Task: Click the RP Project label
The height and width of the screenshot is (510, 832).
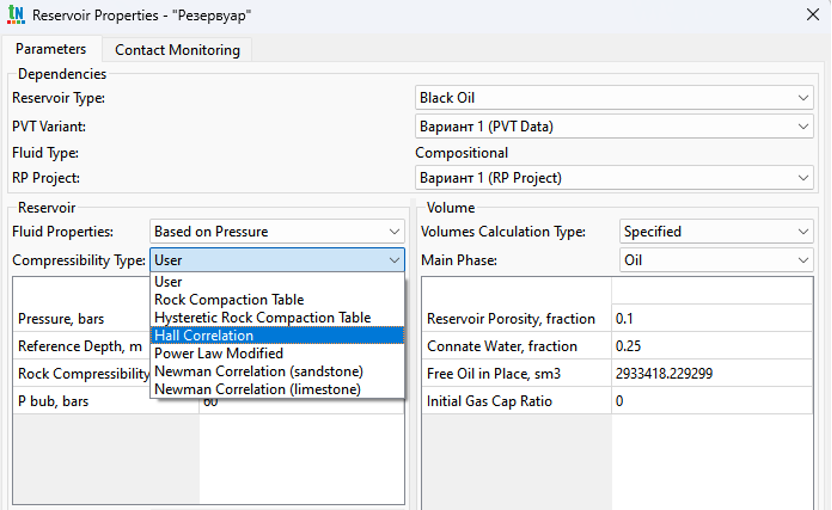Action: coord(46,178)
